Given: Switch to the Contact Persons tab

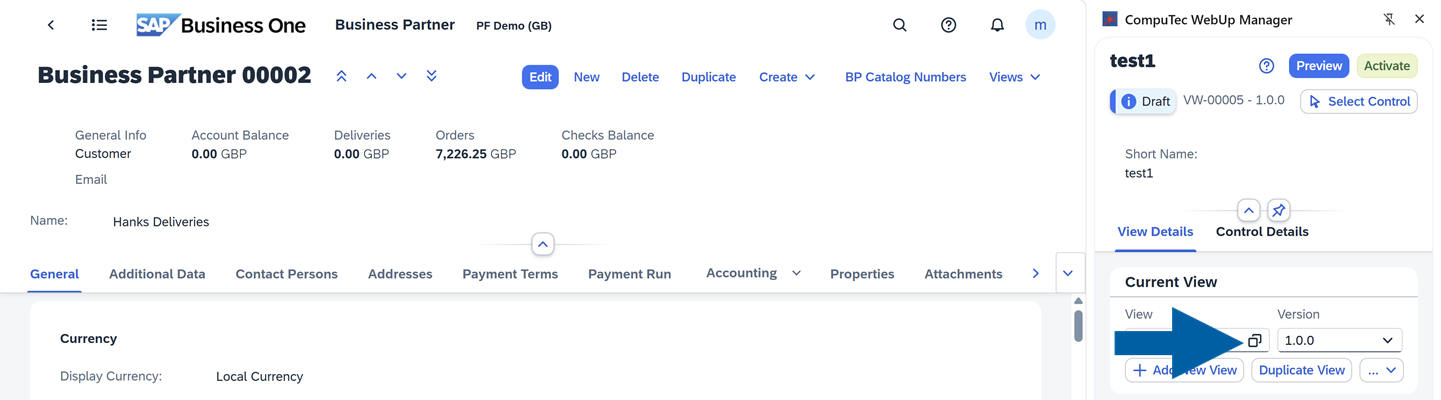Looking at the screenshot, I should pyautogui.click(x=286, y=274).
